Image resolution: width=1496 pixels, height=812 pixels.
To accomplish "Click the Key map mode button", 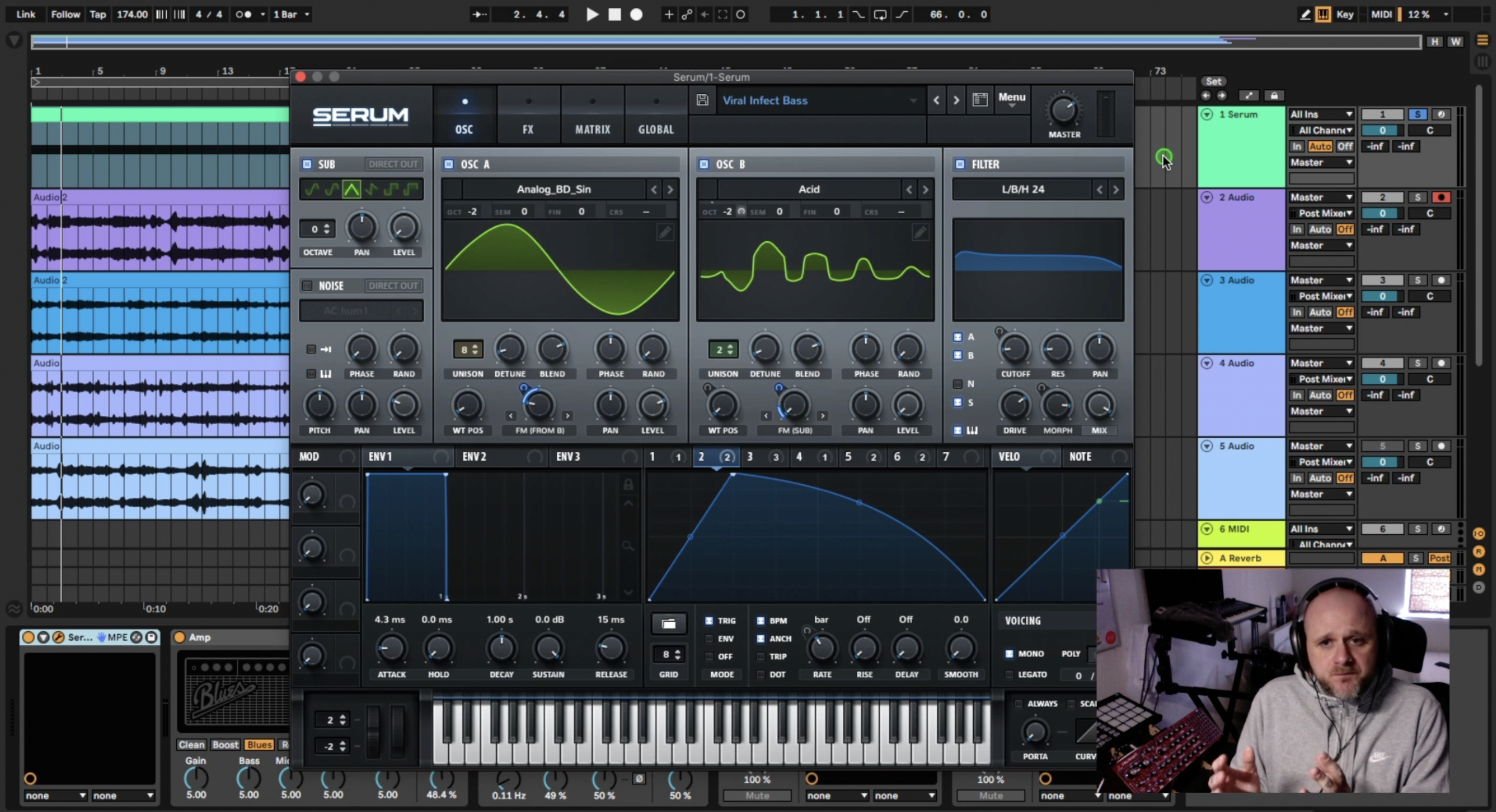I will tap(1344, 15).
